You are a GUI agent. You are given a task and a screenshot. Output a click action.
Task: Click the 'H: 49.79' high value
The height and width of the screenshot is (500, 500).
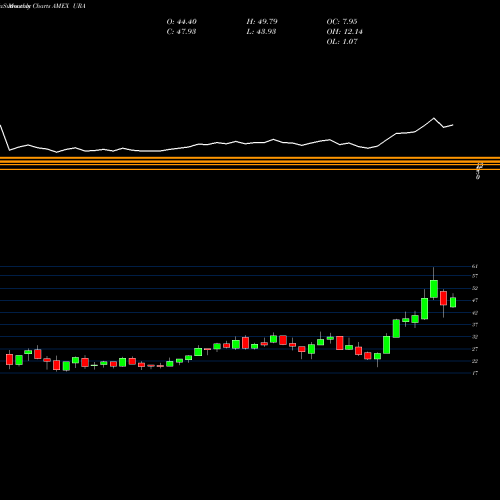[x=262, y=22]
